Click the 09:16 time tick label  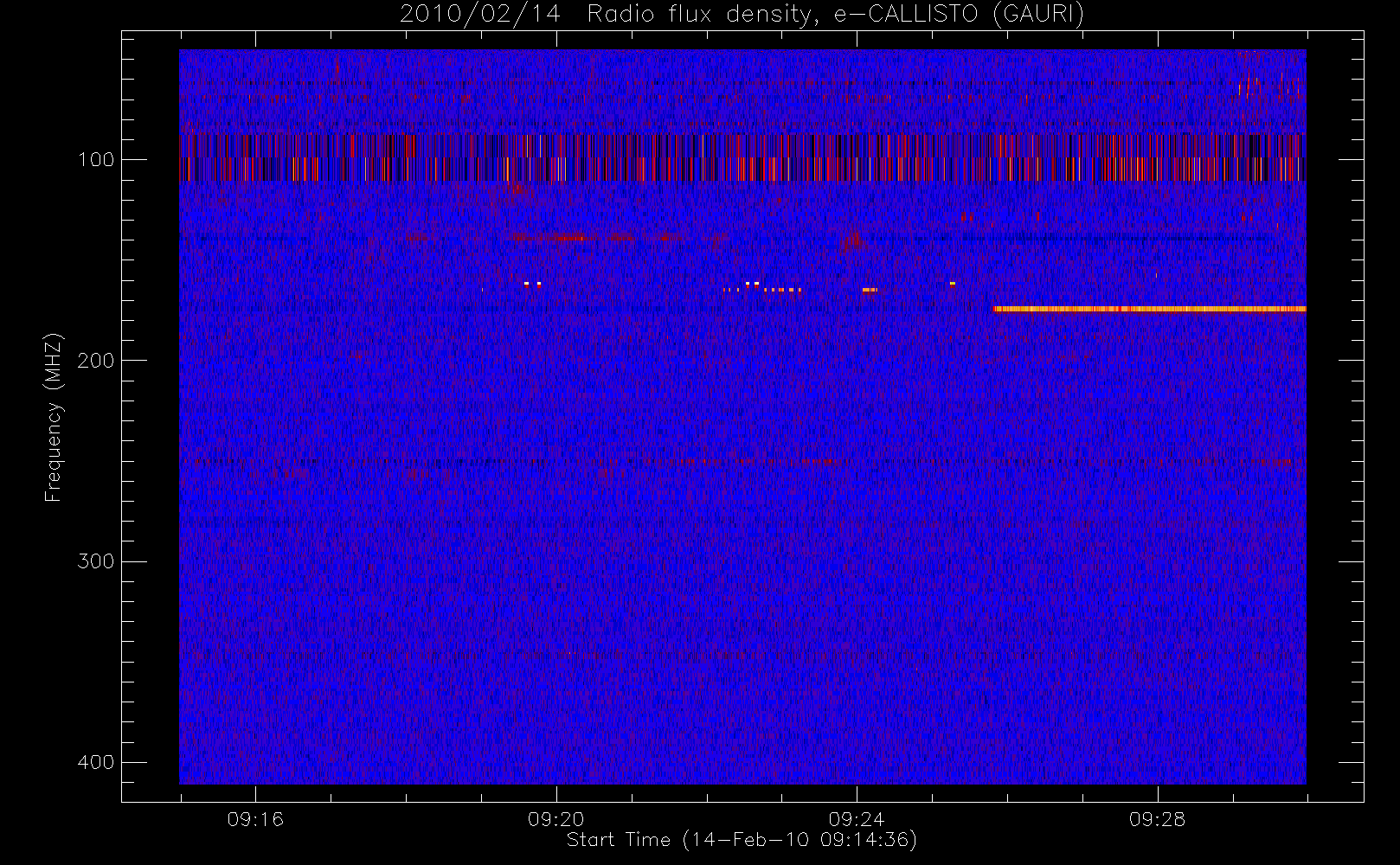(x=255, y=819)
